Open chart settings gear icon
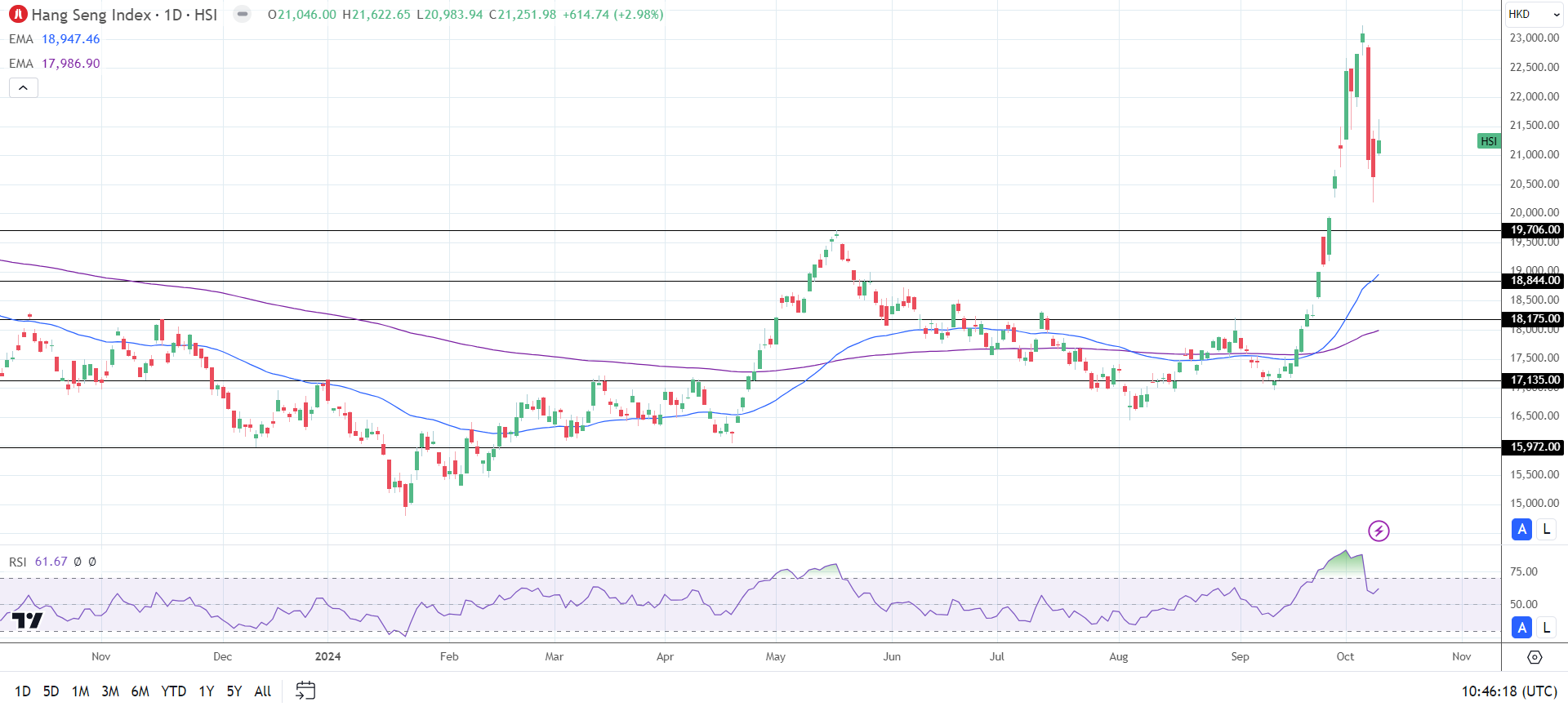Image resolution: width=1568 pixels, height=711 pixels. click(x=1535, y=657)
